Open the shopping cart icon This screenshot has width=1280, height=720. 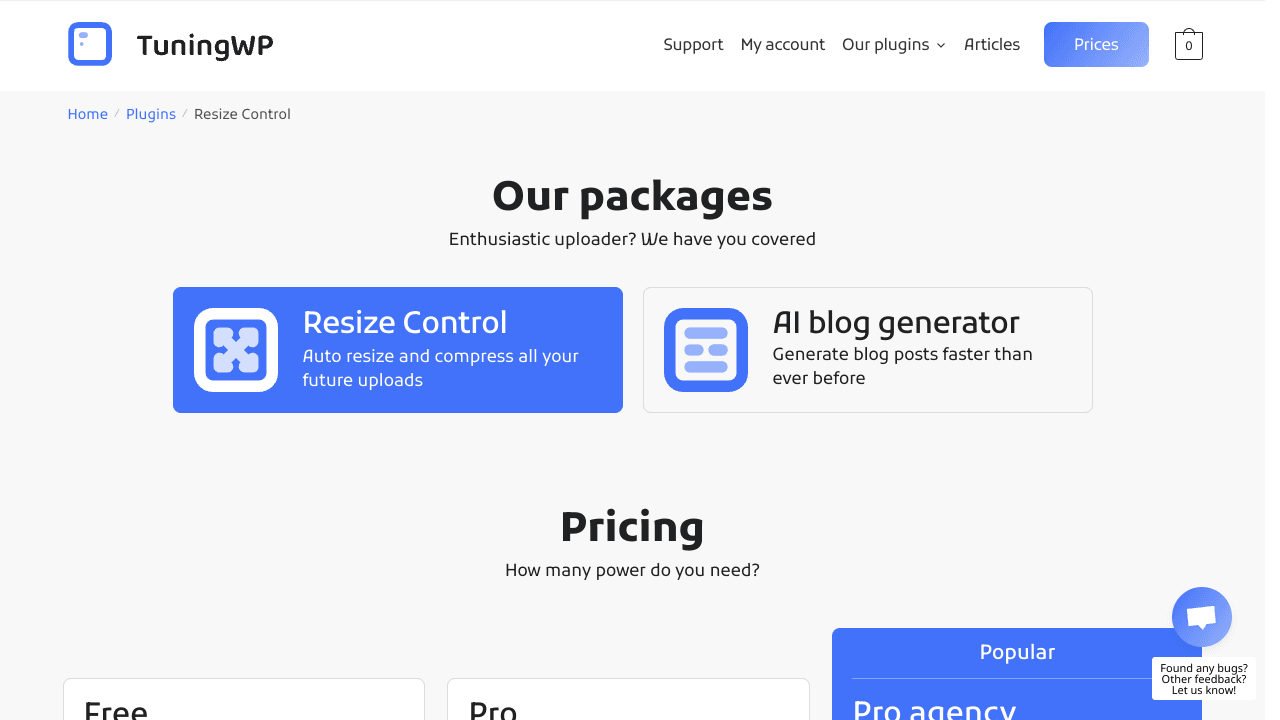coord(1188,45)
